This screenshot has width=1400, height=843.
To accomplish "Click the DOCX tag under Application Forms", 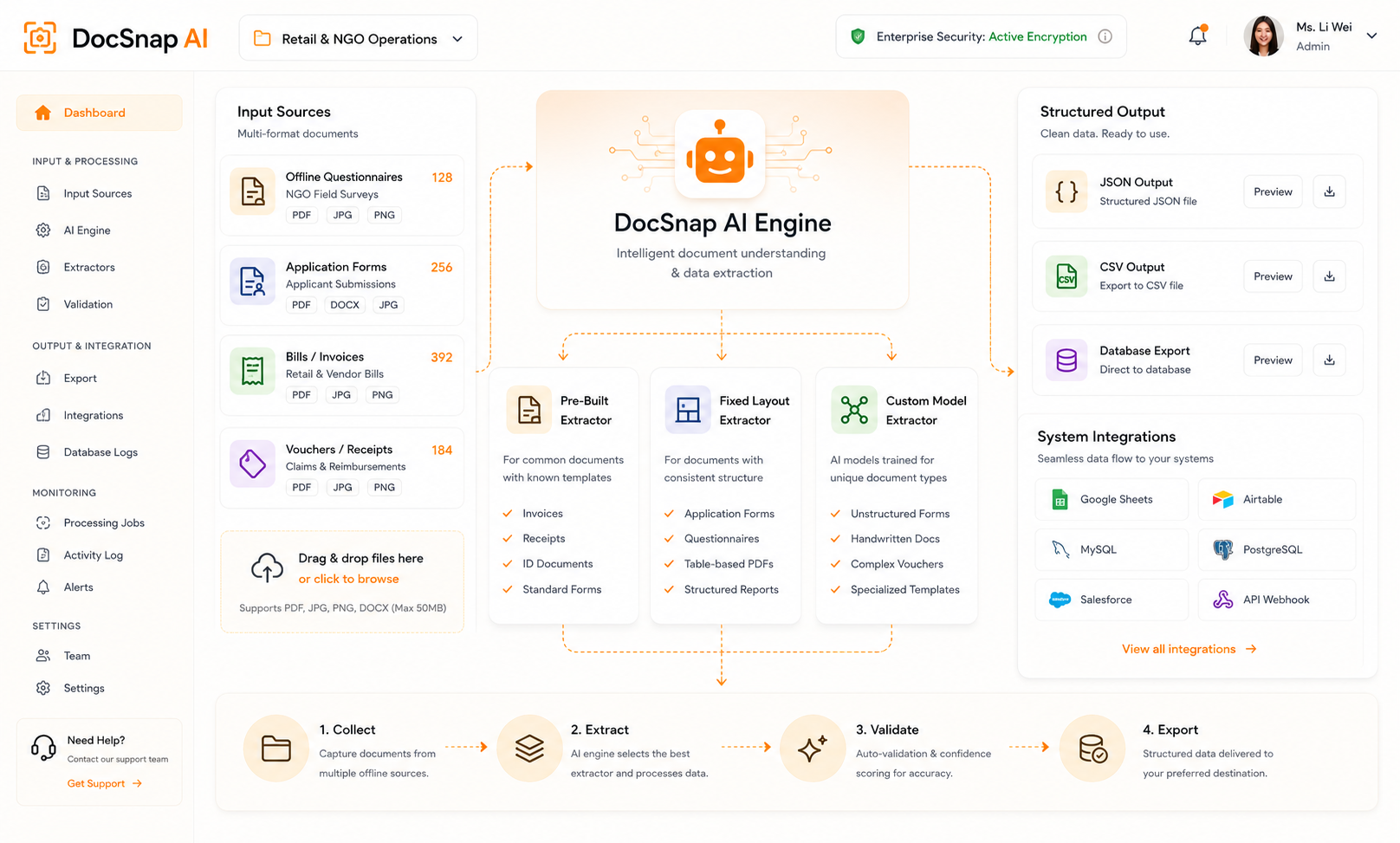I will 345,305.
